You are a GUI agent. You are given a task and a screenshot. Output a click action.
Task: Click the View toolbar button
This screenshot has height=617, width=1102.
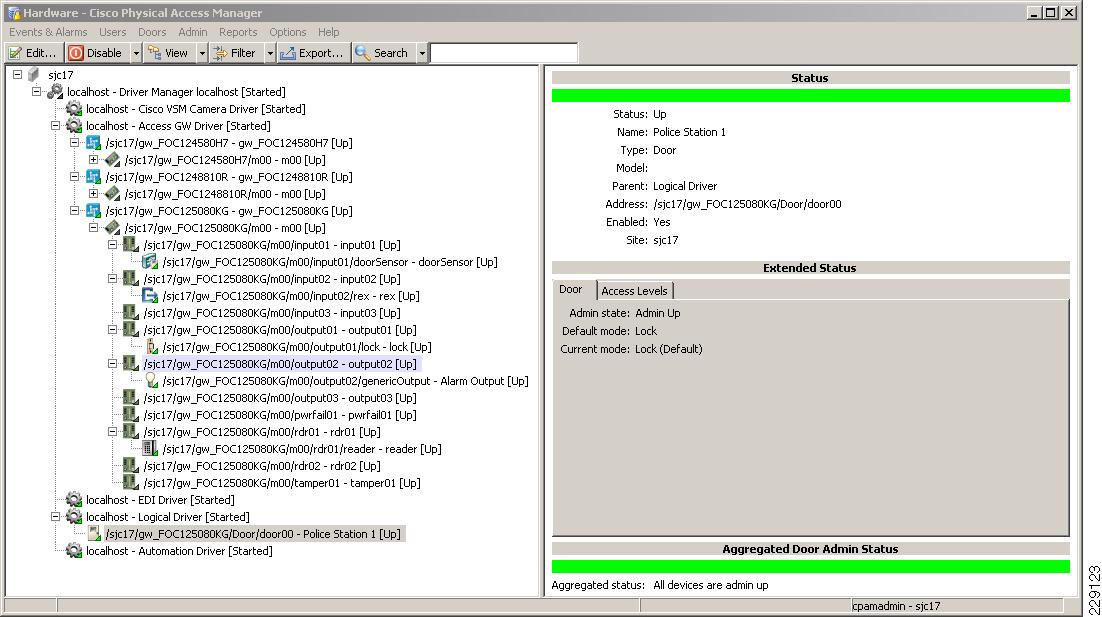click(169, 53)
